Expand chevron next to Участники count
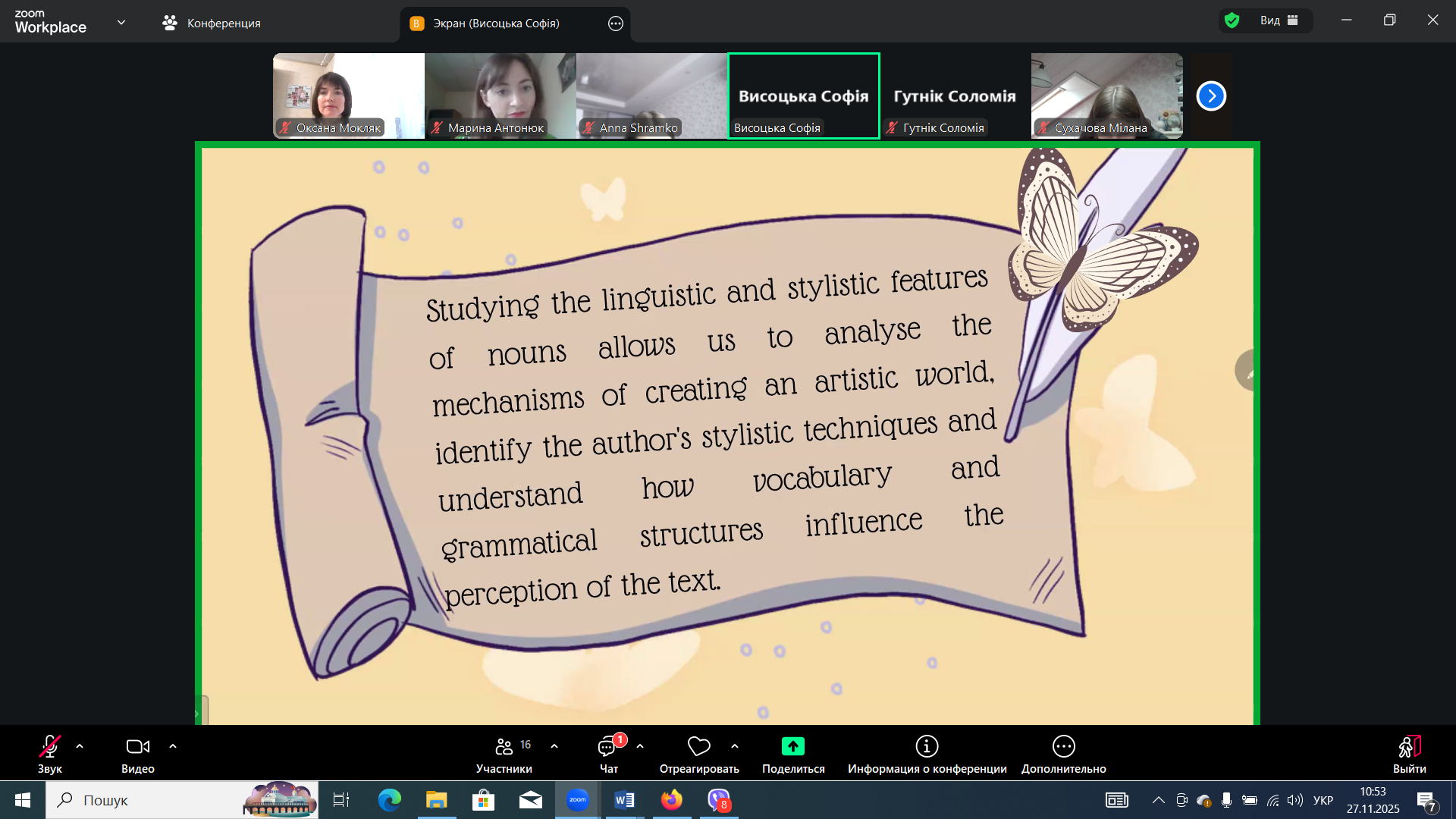The width and height of the screenshot is (1456, 819). [554, 746]
